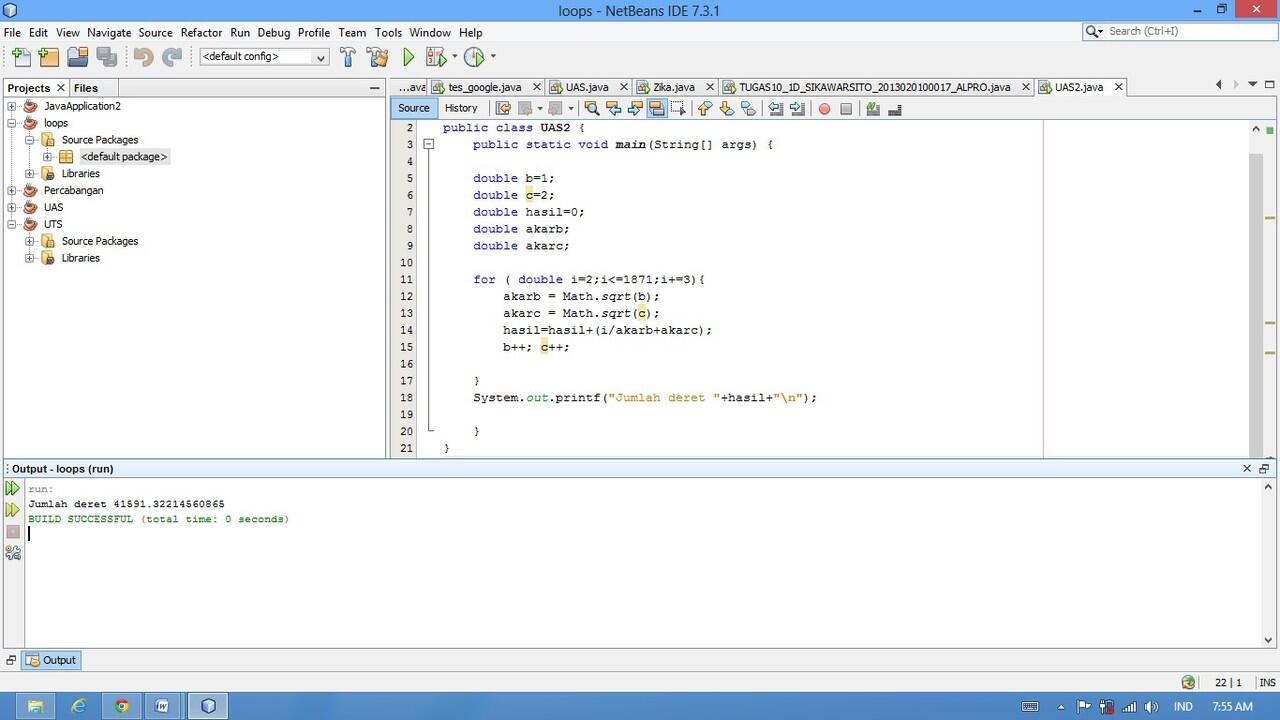This screenshot has height=720, width=1280.
Task: Select the Source view button
Action: tap(413, 108)
